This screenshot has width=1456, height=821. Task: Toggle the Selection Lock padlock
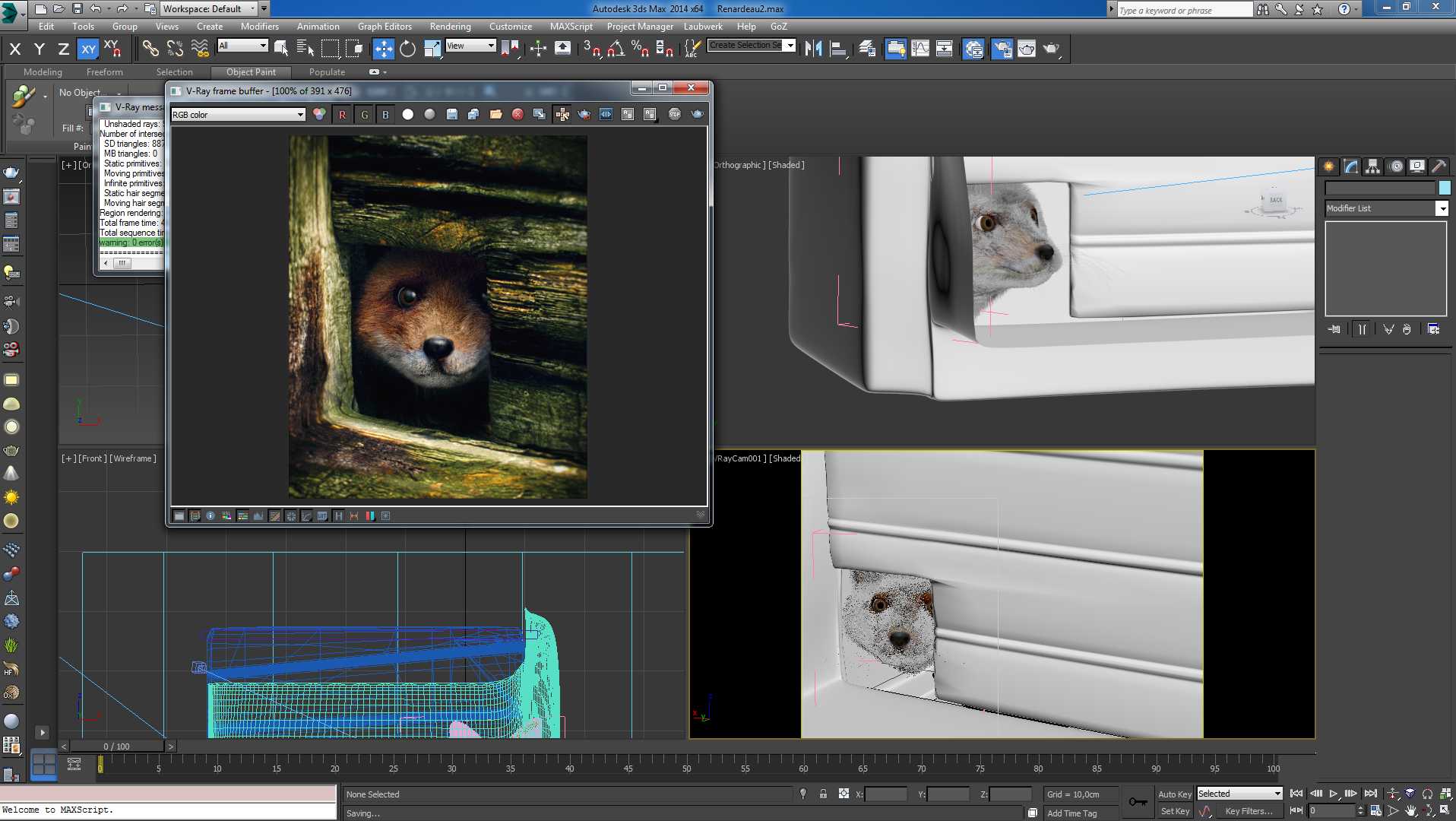click(x=823, y=794)
